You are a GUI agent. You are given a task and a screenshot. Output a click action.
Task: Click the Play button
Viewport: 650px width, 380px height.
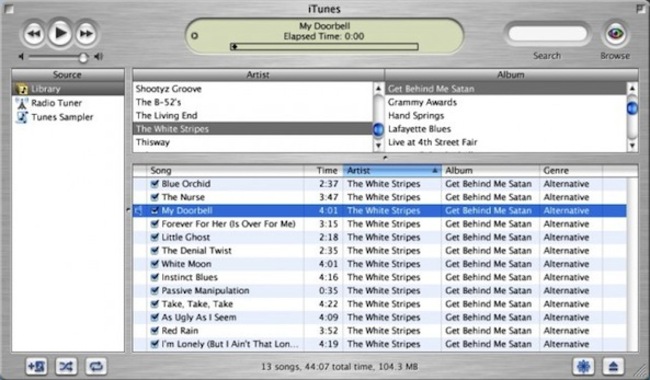(x=60, y=33)
